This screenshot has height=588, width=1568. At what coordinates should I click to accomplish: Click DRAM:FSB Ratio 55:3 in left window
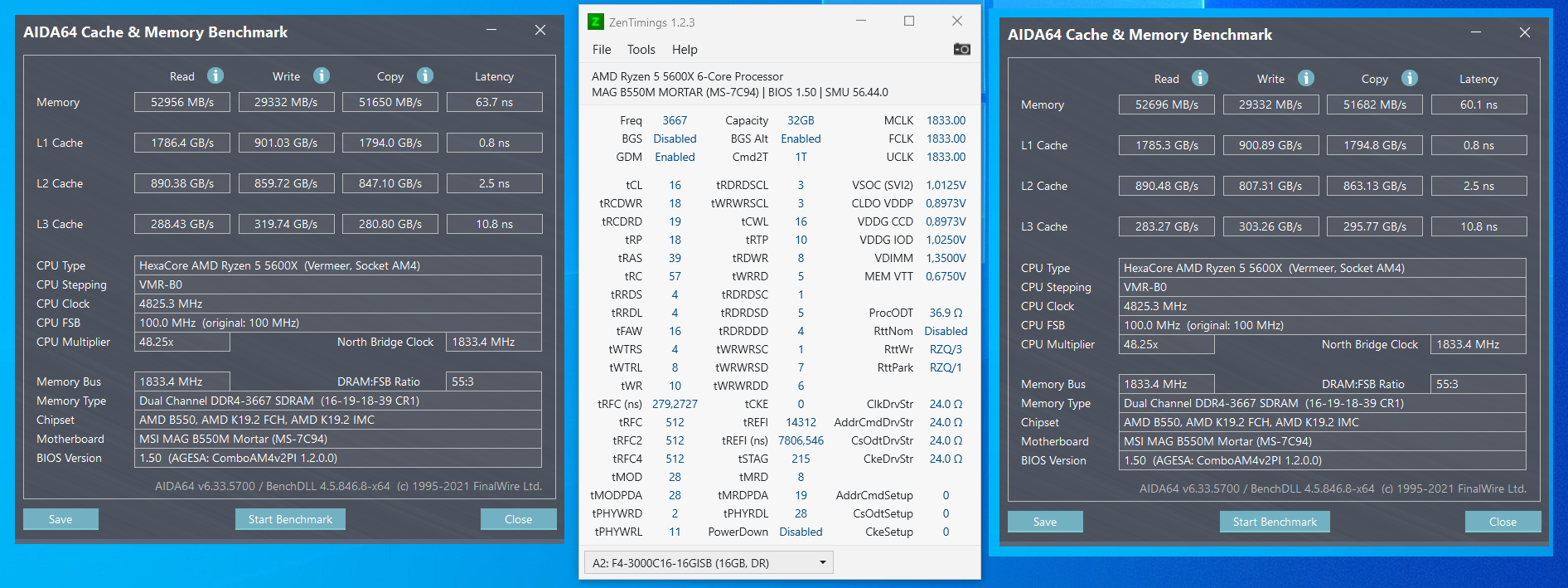[494, 381]
